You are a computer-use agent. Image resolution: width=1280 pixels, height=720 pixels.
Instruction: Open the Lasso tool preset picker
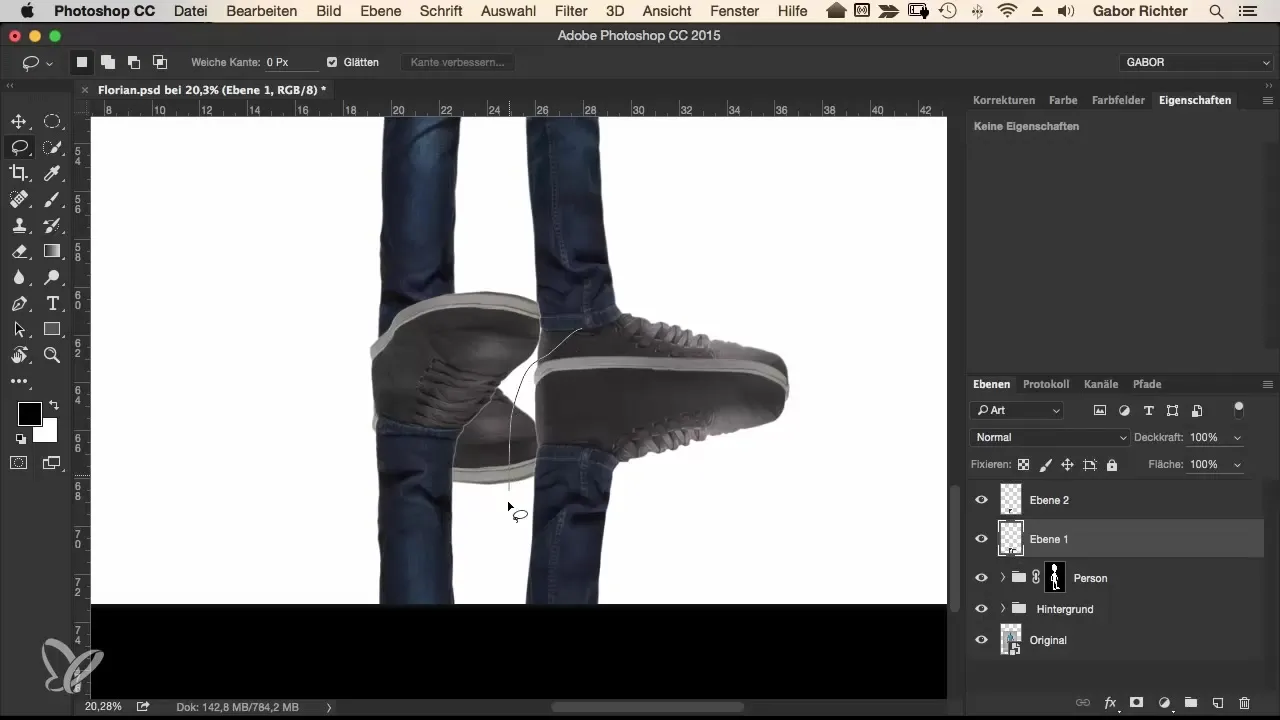pyautogui.click(x=37, y=62)
